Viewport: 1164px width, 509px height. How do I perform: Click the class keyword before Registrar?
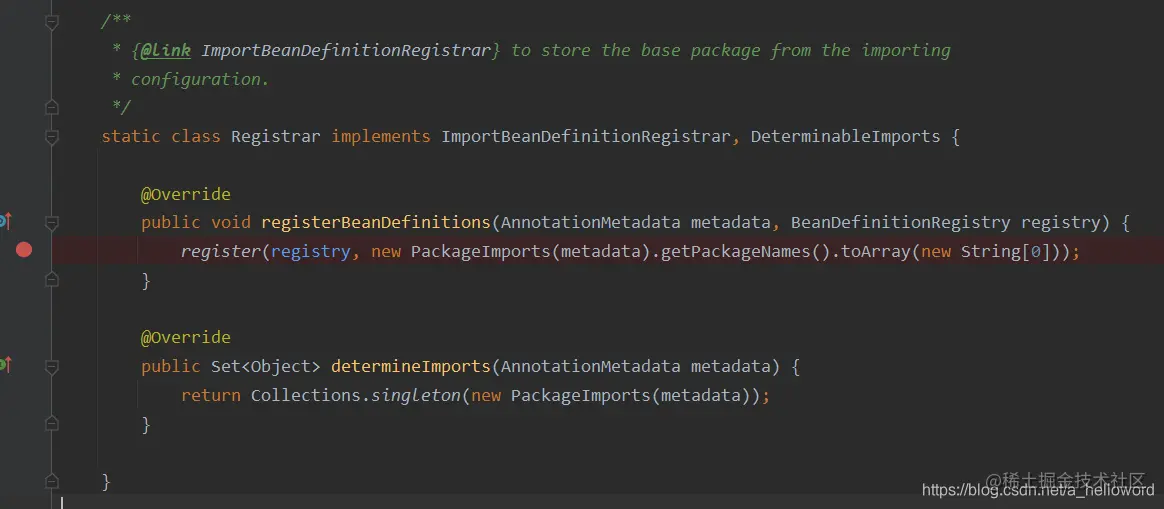point(196,137)
